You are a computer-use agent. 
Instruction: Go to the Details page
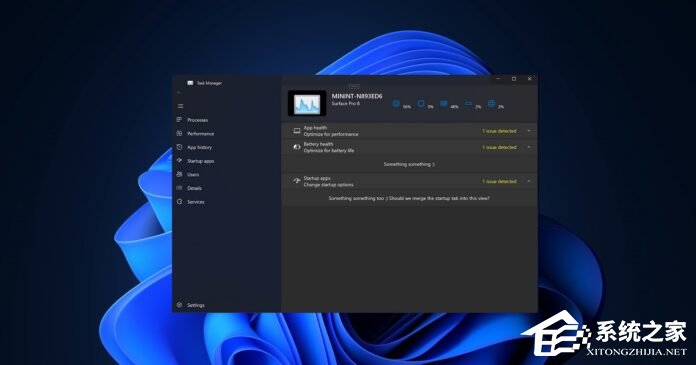pyautogui.click(x=190, y=188)
